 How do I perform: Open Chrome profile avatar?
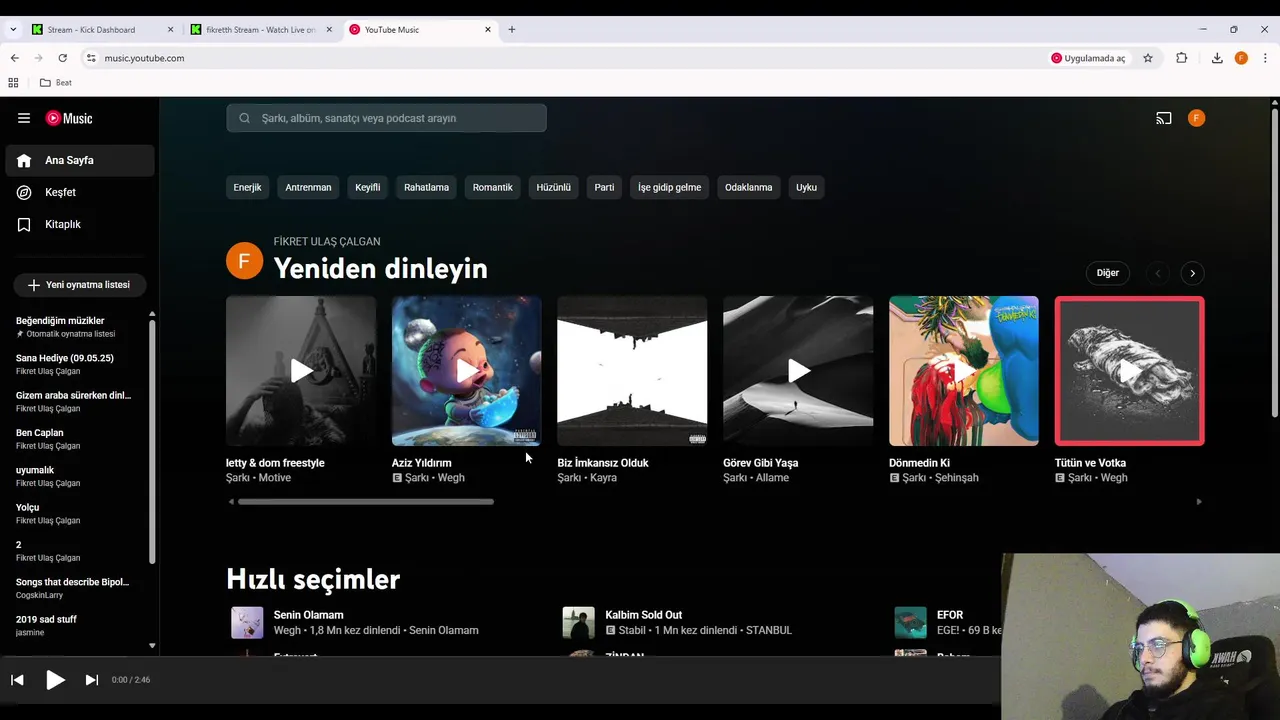1241,58
